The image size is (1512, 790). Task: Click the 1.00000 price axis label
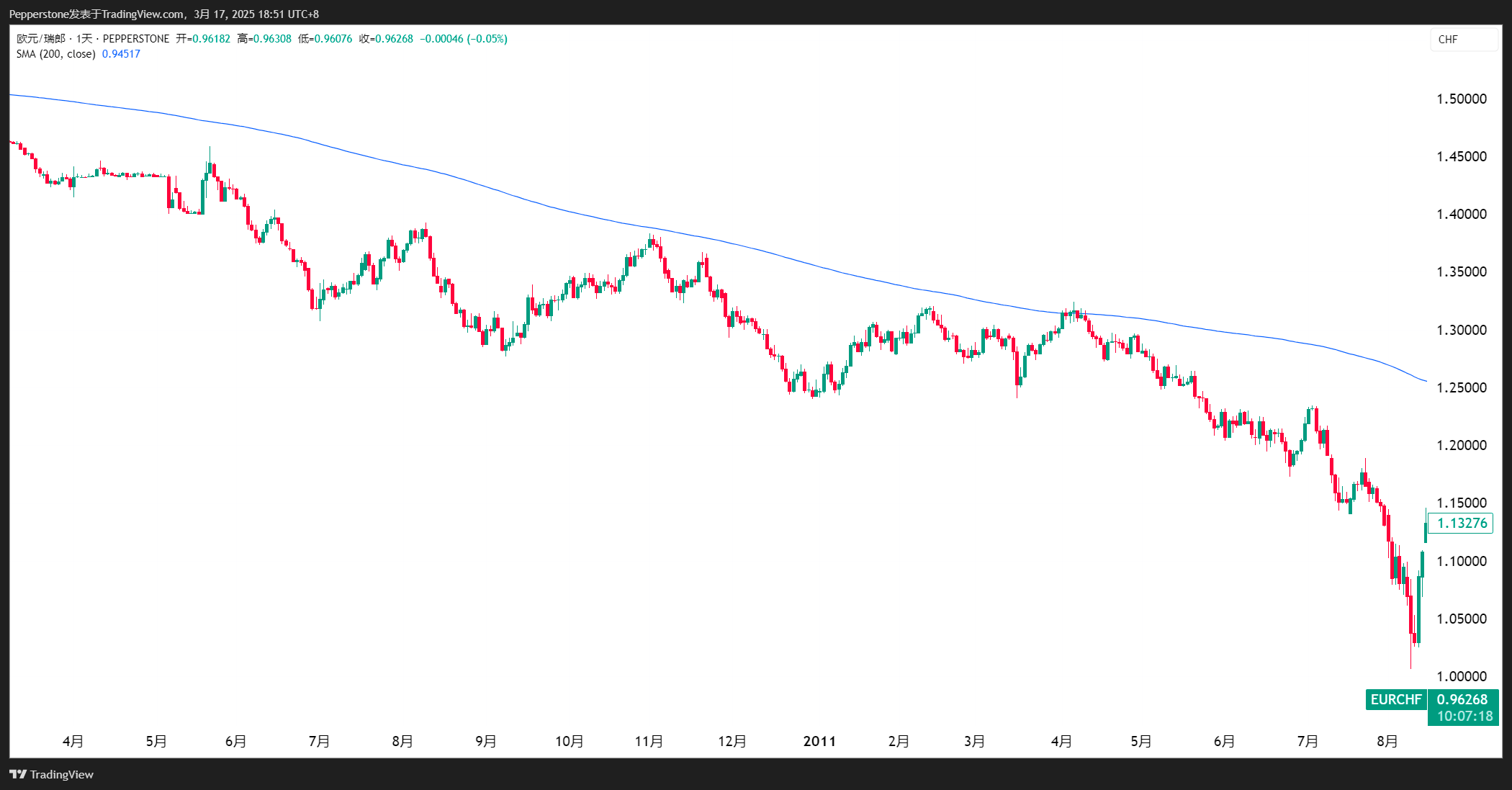click(1462, 677)
